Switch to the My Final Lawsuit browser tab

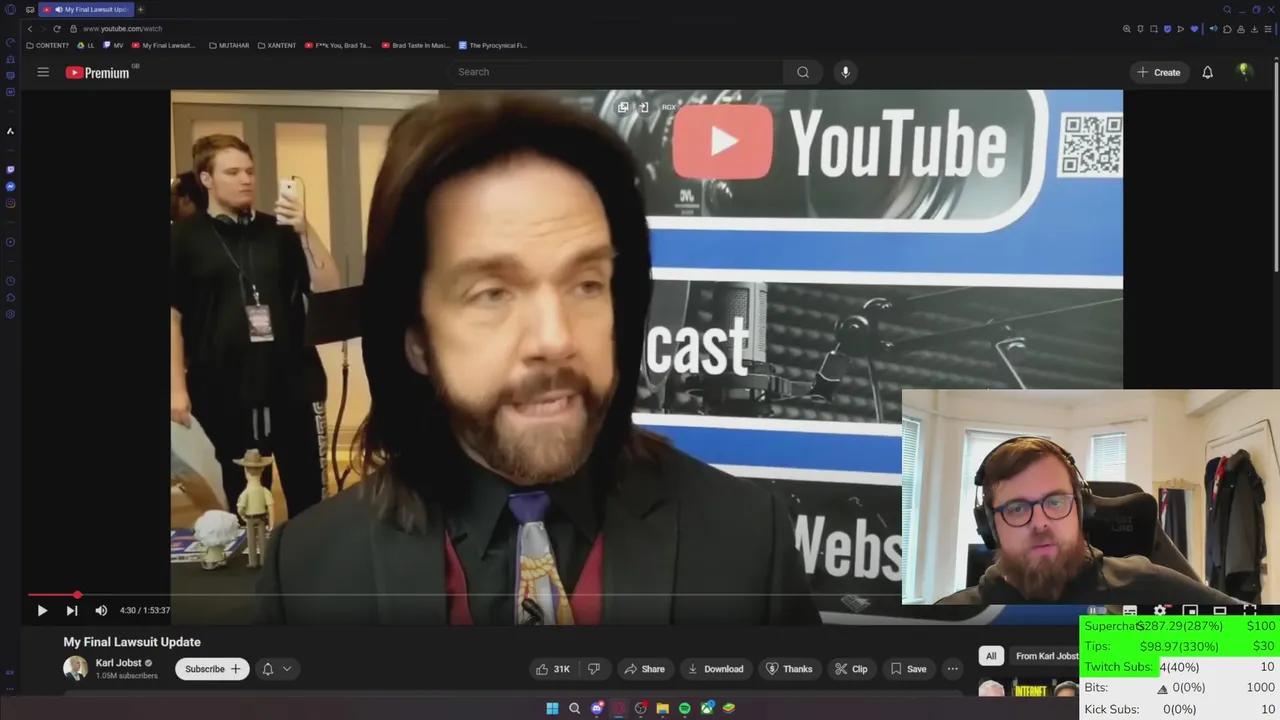tap(85, 9)
